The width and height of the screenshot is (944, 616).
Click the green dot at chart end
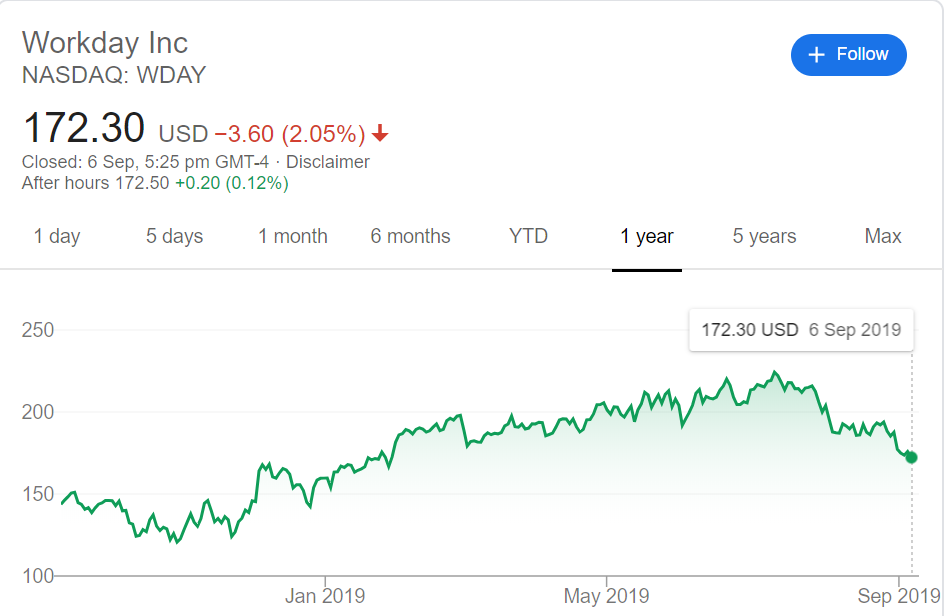(911, 458)
